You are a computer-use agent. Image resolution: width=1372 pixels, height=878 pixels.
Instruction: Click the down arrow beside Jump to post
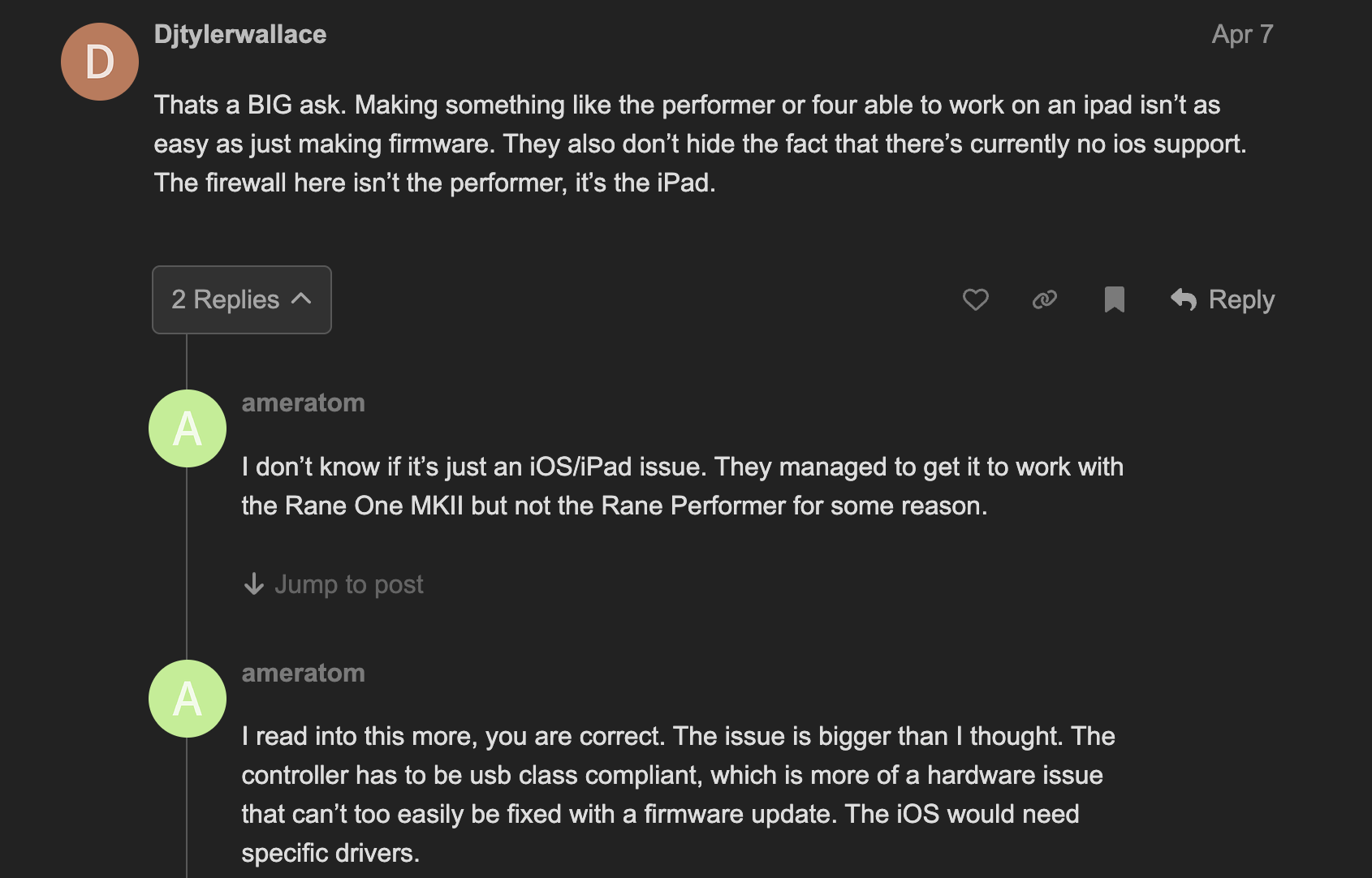click(254, 584)
